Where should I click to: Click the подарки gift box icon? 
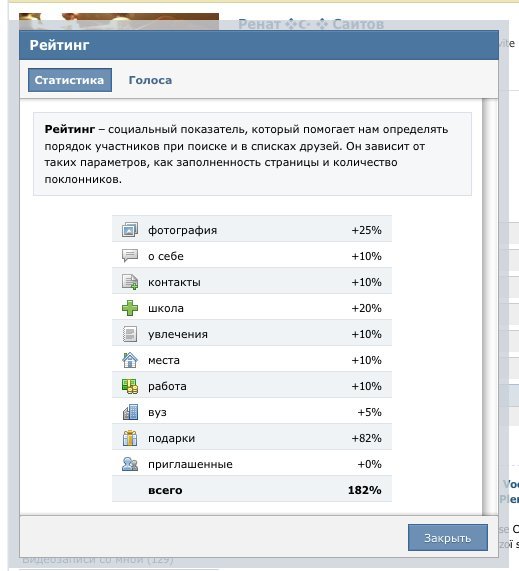pos(130,438)
